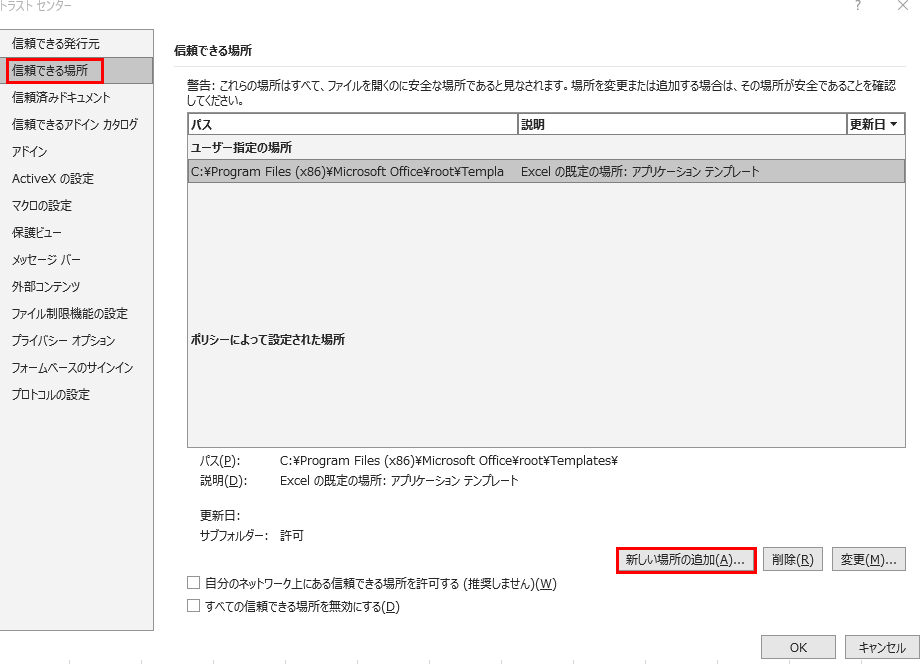Open プライバシー オプション page
This screenshot has width=922, height=664.
64,341
